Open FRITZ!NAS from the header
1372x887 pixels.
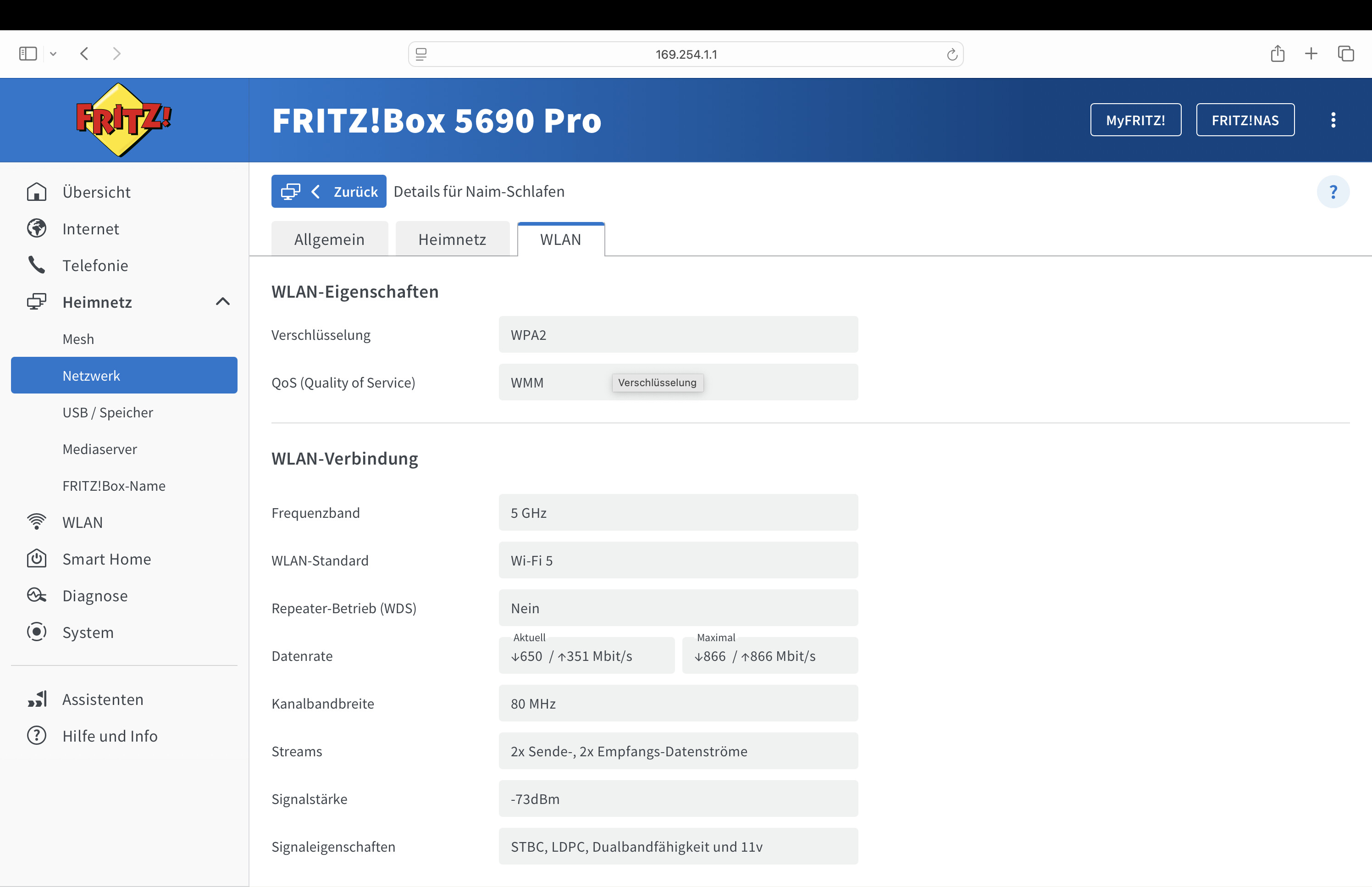click(1245, 120)
